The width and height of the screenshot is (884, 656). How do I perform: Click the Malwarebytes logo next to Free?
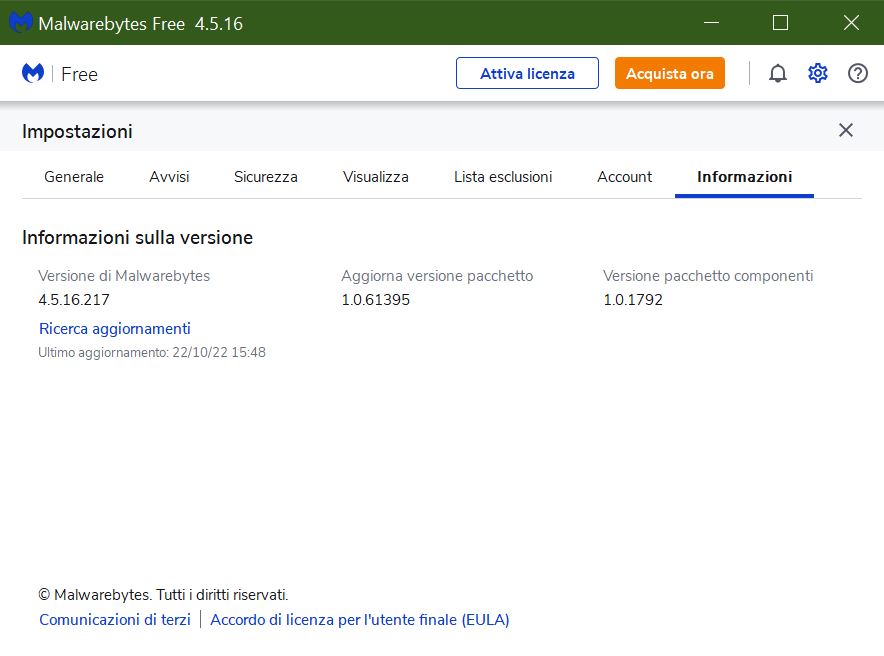click(x=33, y=73)
